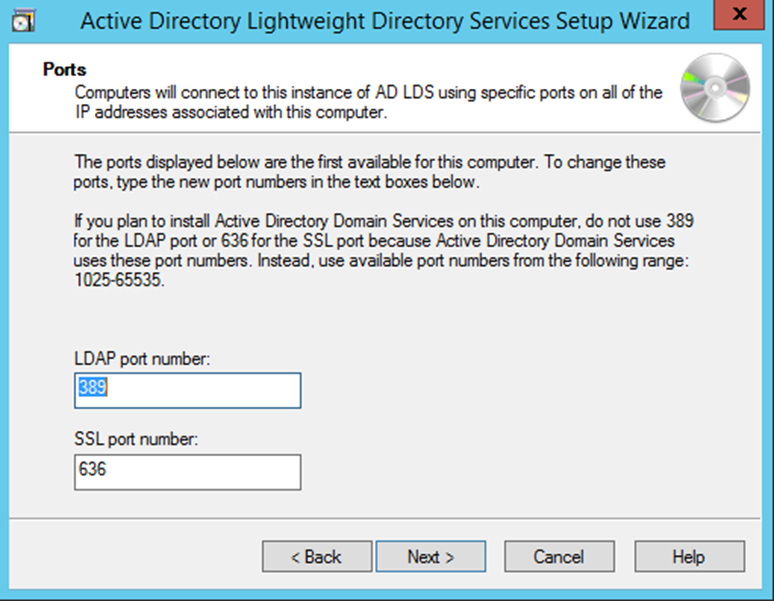The height and width of the screenshot is (601, 774).
Task: Click the bold "Ports" heading
Action: 66,70
